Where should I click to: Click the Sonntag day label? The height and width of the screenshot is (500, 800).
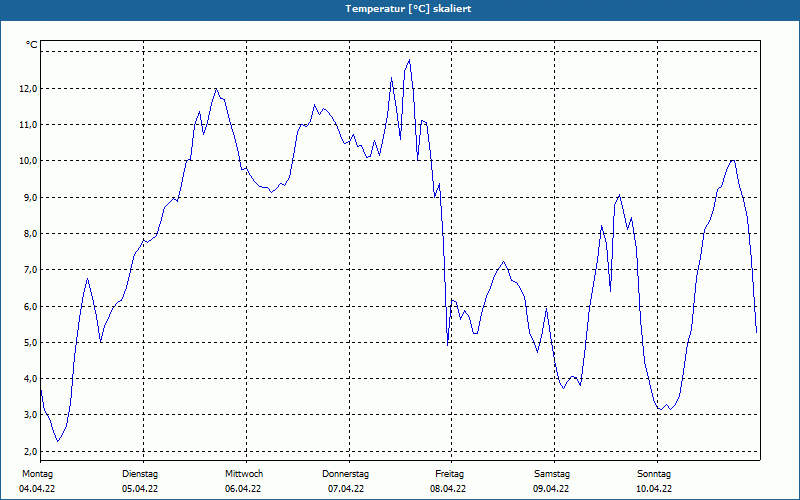654,474
